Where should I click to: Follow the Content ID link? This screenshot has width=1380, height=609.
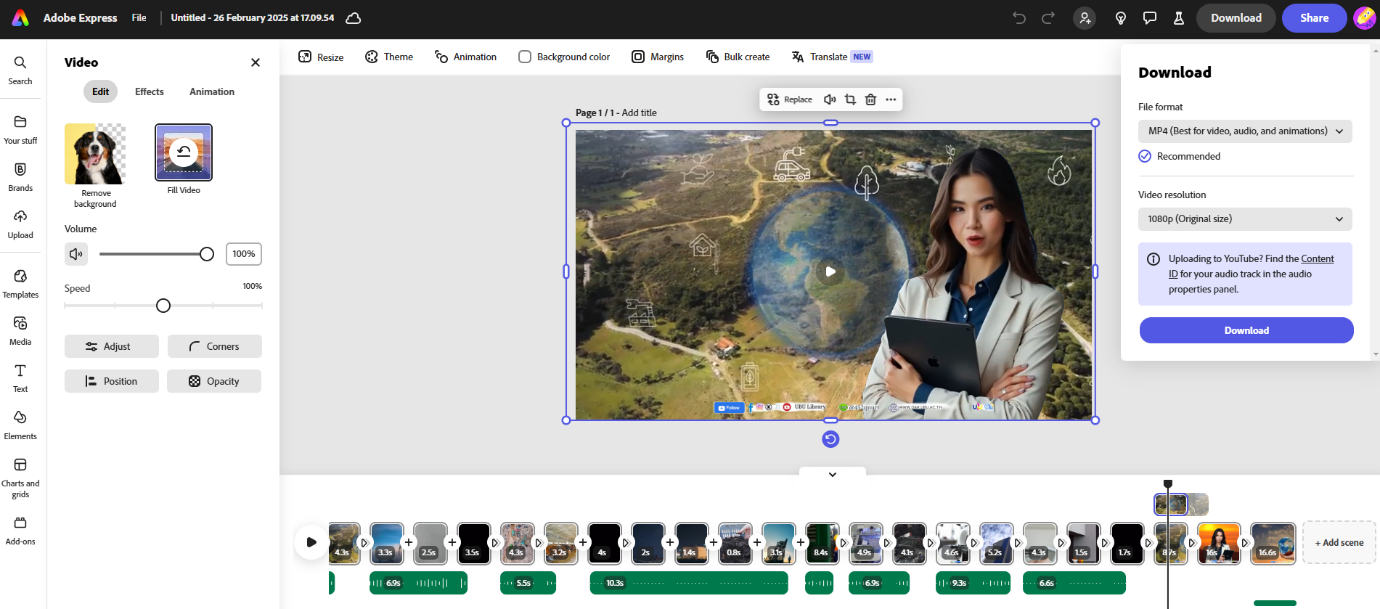[x=1317, y=259]
